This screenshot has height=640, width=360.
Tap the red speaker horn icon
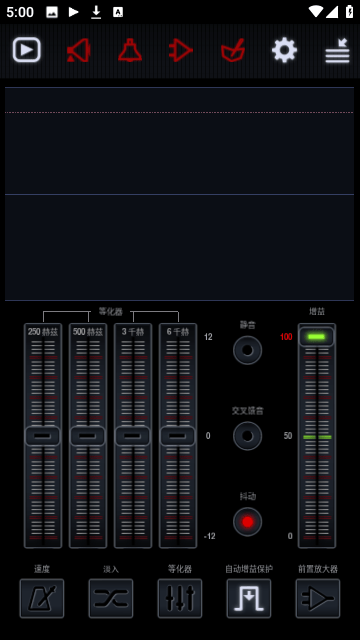[x=78, y=50]
